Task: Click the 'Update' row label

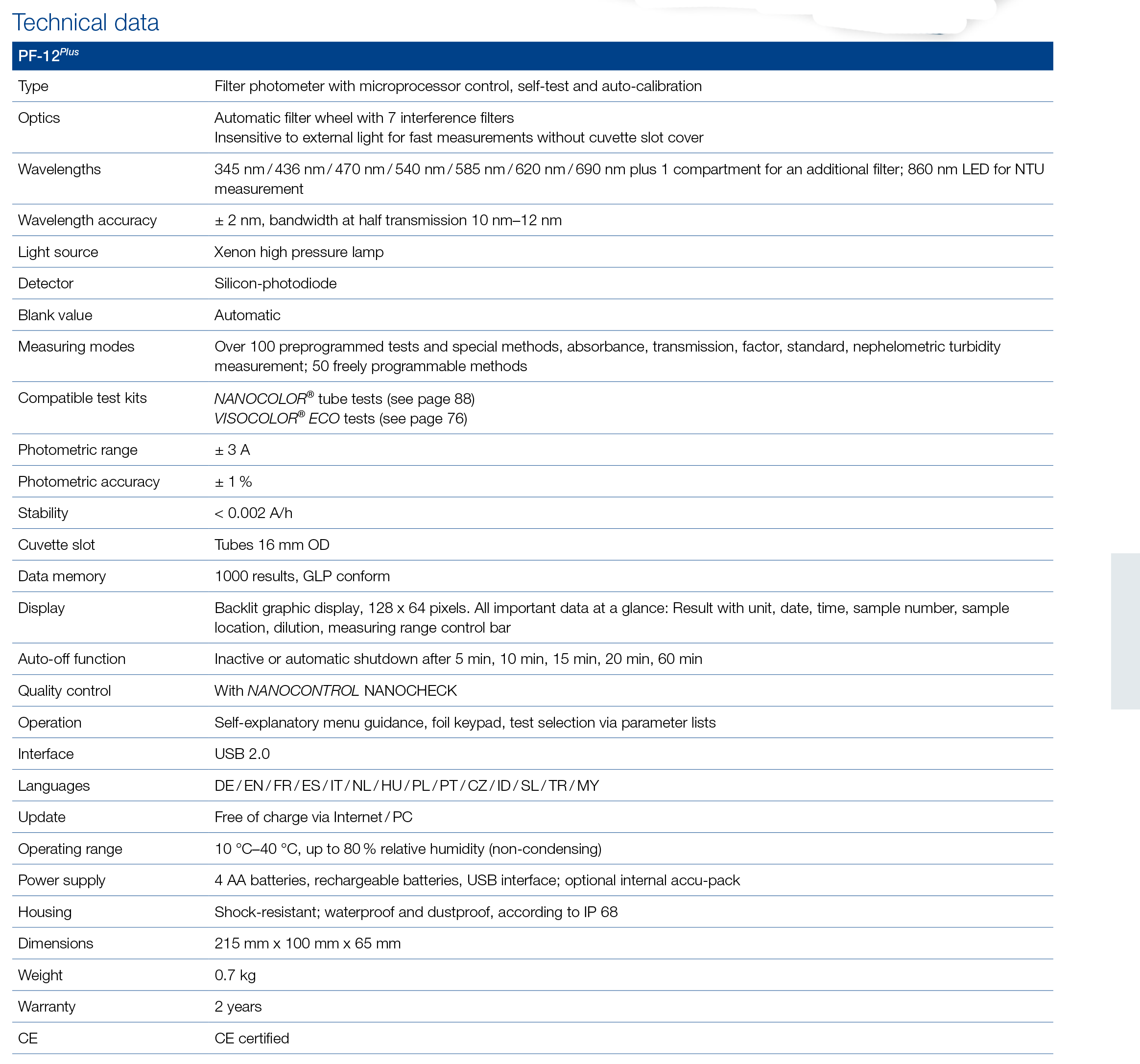Action: click(42, 818)
